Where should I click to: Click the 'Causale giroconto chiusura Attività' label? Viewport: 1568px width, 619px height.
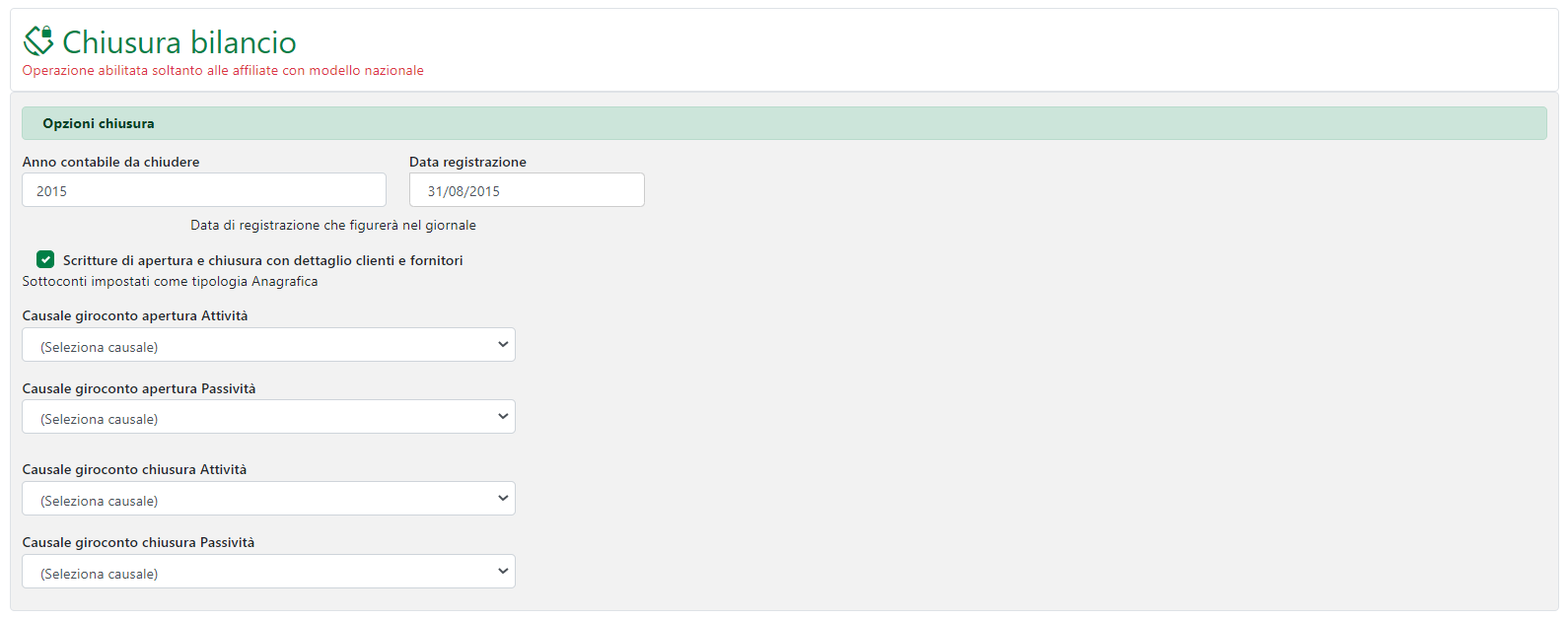(x=134, y=469)
